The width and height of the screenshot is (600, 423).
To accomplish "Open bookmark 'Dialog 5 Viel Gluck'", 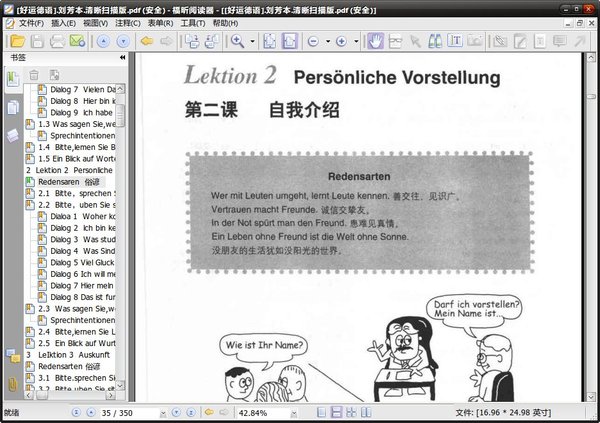I will [x=82, y=263].
